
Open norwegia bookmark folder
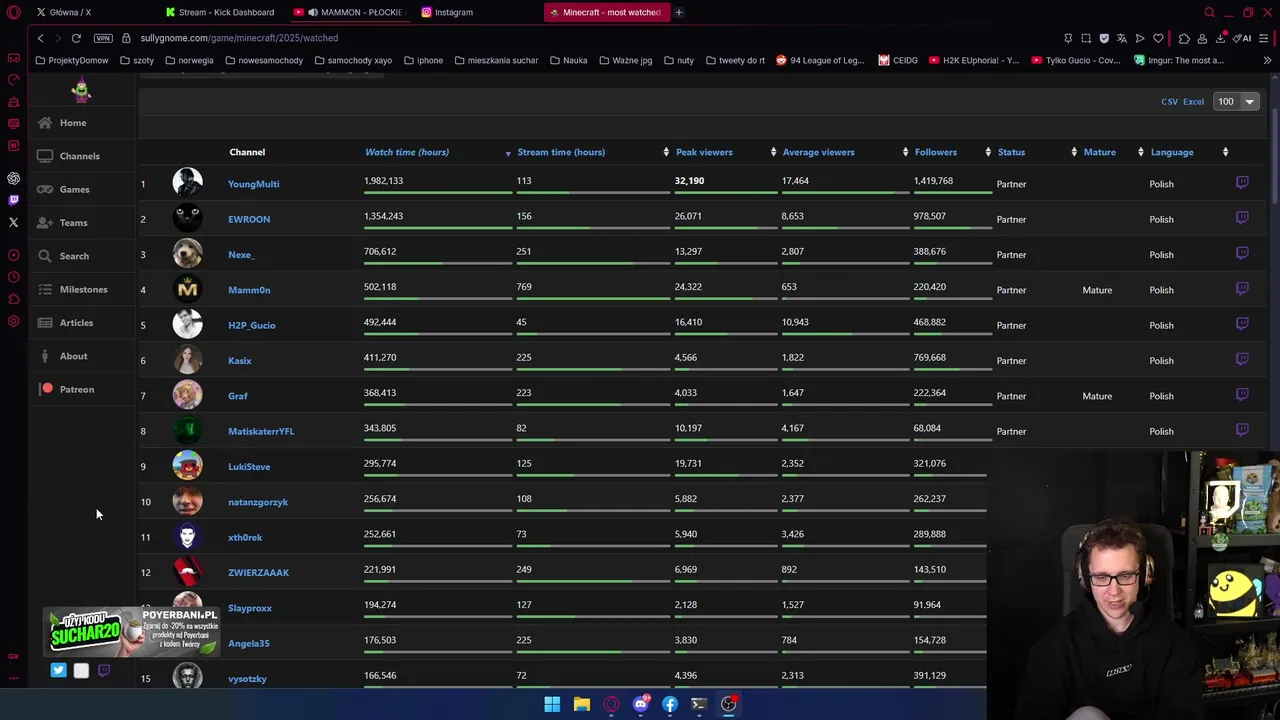[x=189, y=60]
